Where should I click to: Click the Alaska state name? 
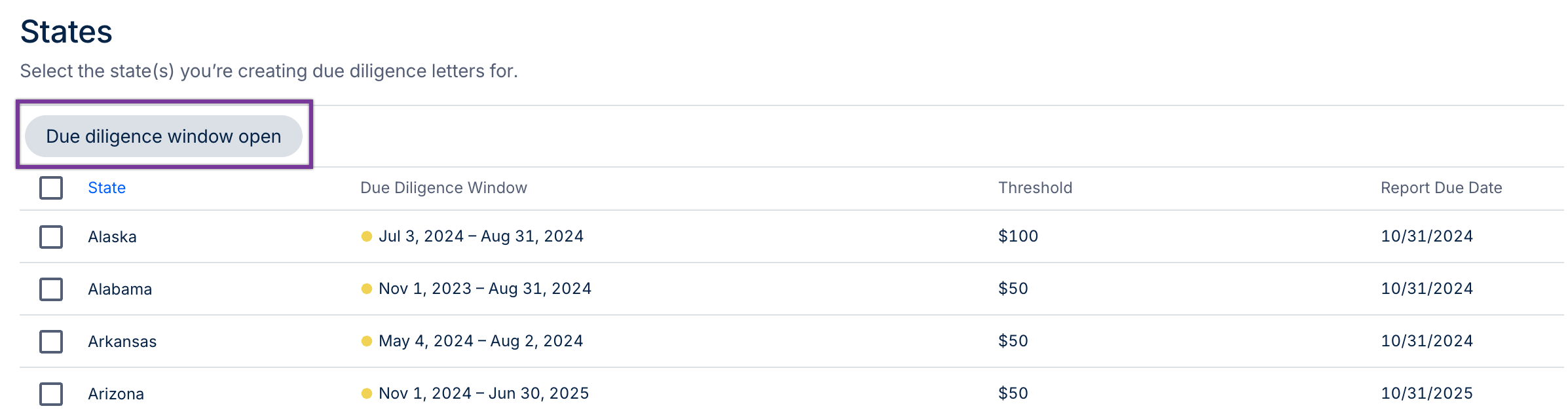coord(112,236)
